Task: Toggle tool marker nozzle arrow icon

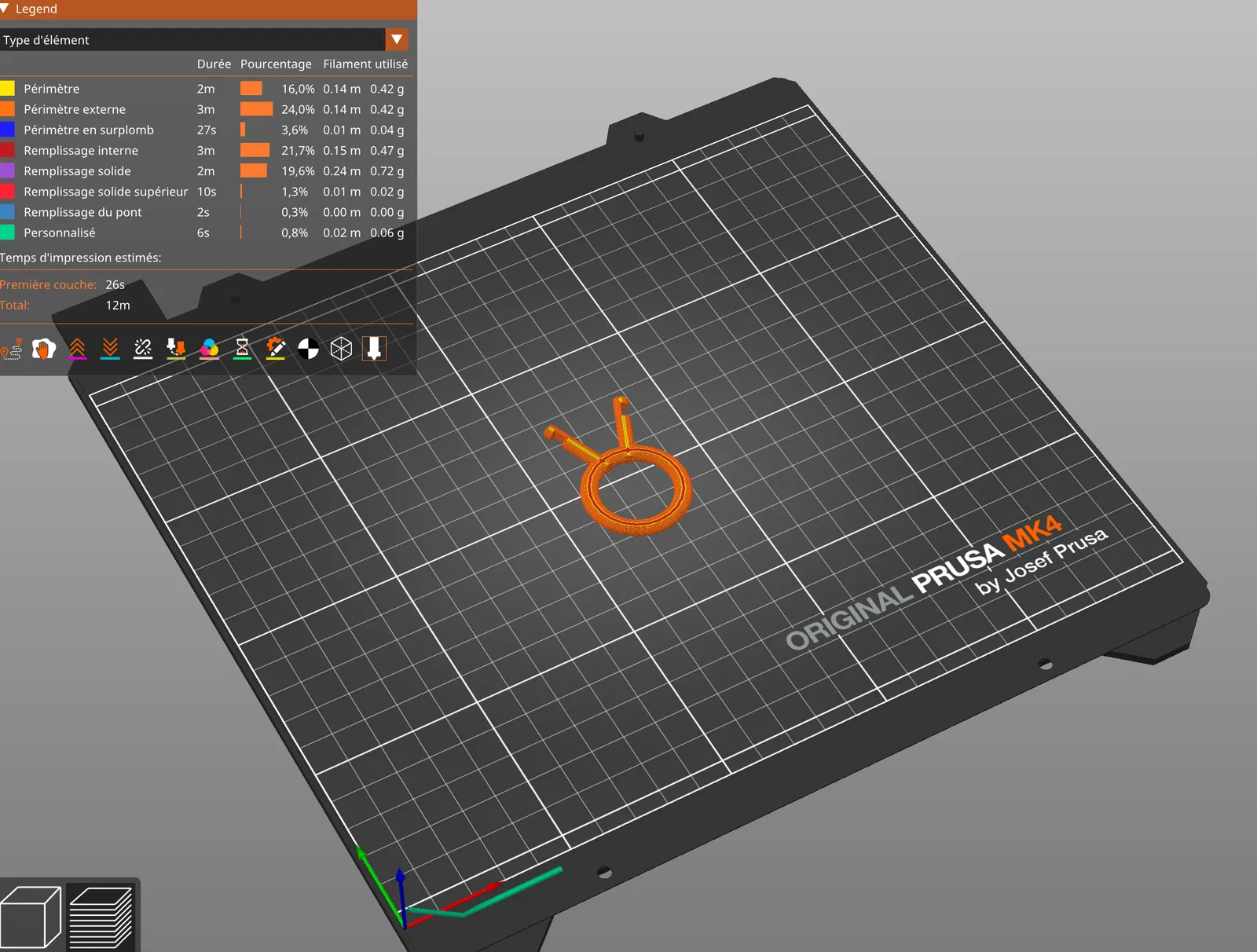Action: pos(375,349)
